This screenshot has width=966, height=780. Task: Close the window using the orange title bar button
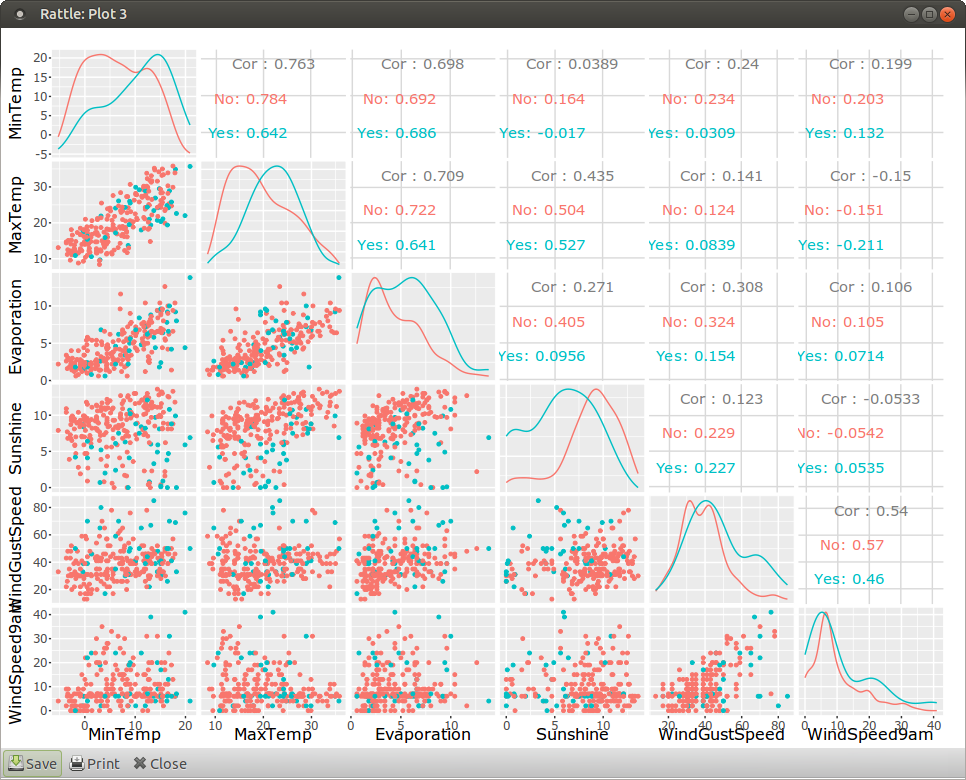click(947, 14)
